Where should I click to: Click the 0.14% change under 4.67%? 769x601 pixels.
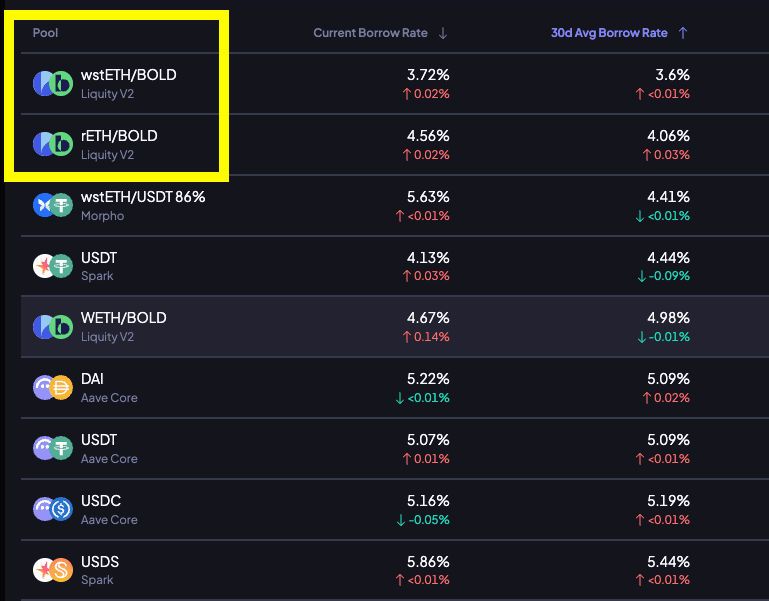coord(426,337)
